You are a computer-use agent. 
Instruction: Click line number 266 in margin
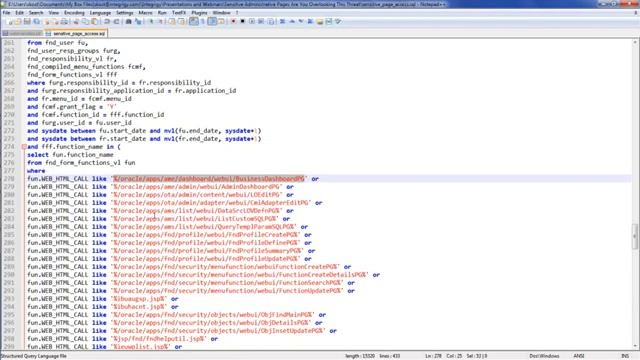tap(9, 82)
